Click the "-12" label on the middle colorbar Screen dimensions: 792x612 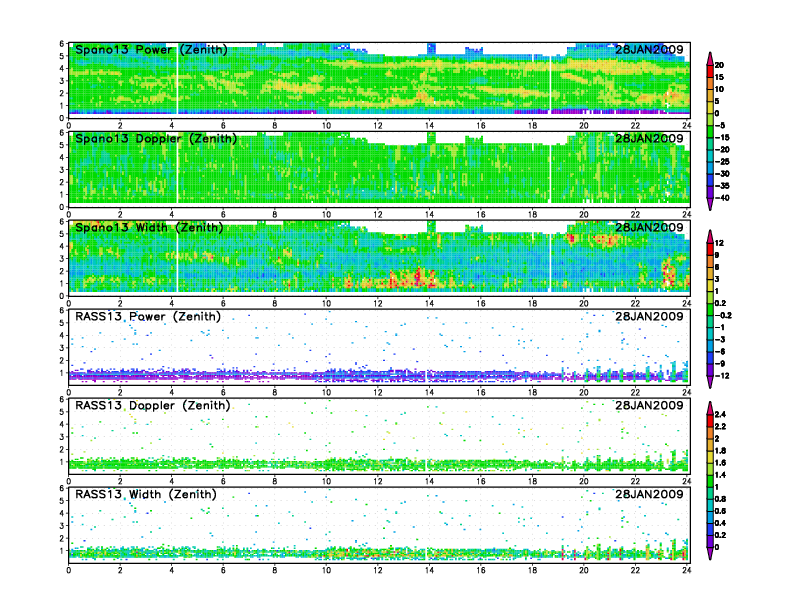722,376
